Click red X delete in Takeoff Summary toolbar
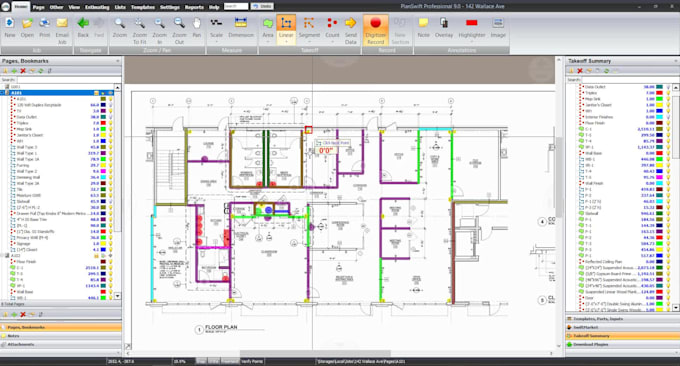The height and width of the screenshot is (366, 680). pos(580,71)
